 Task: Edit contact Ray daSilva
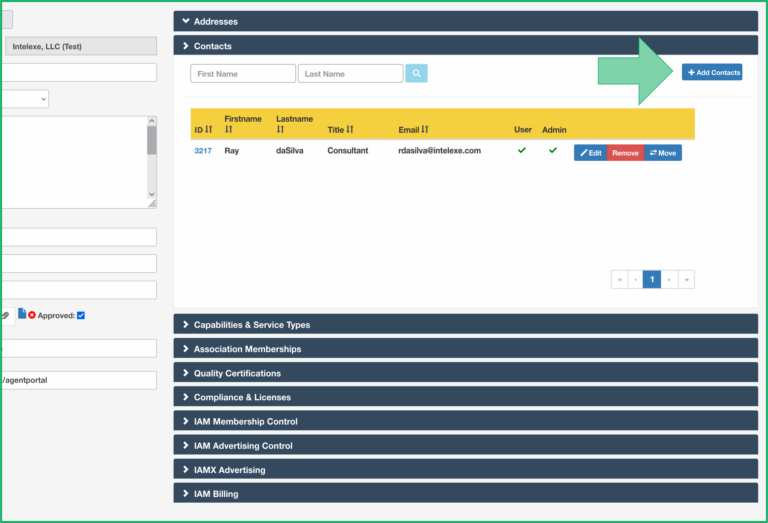[590, 153]
